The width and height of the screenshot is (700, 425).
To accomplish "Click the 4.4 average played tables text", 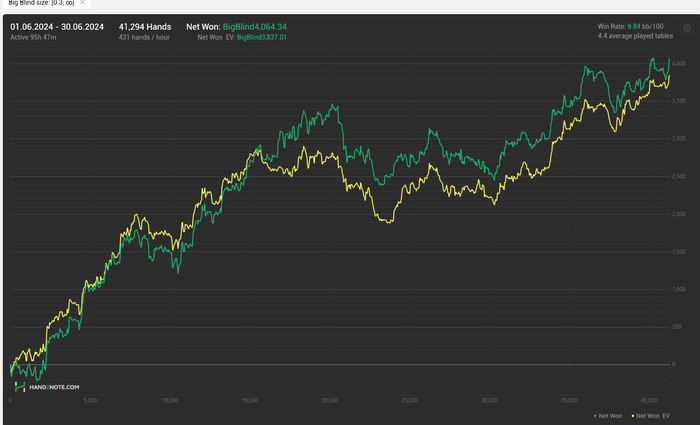I will pos(635,36).
